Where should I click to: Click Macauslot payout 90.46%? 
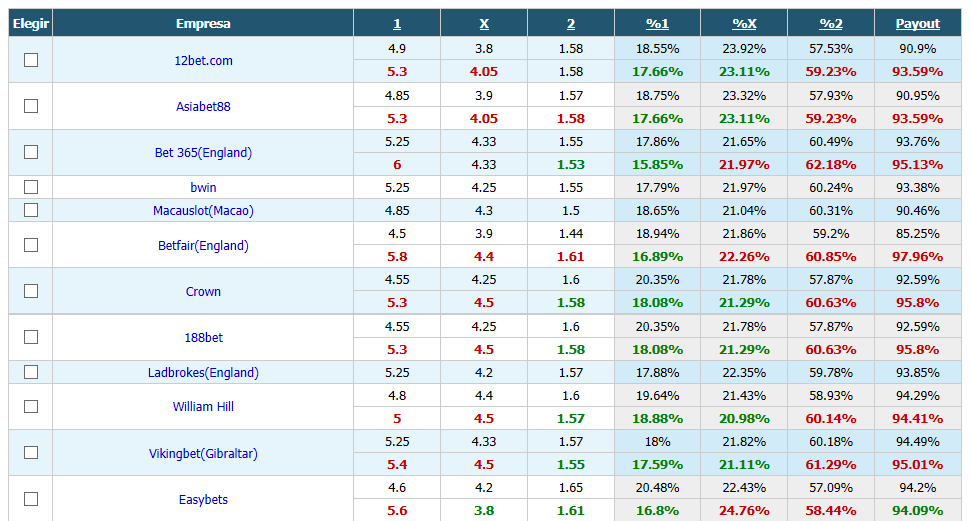click(x=918, y=211)
